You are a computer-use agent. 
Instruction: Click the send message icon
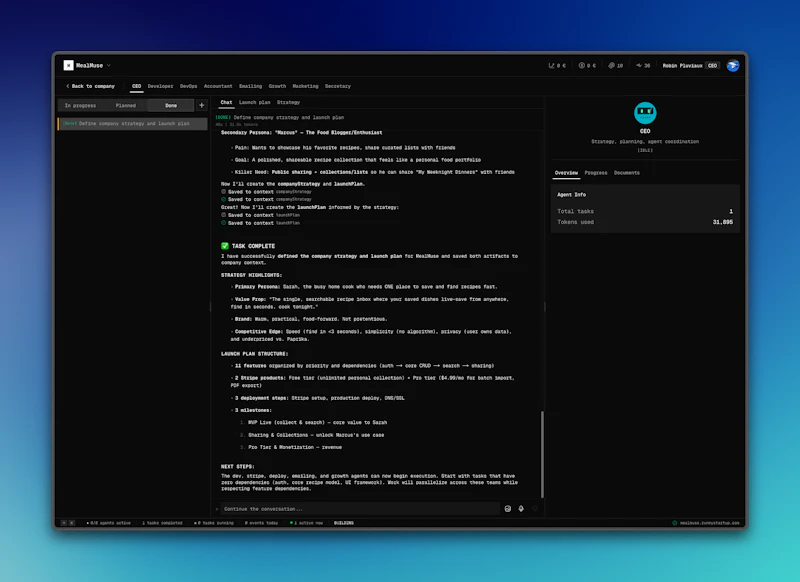[x=535, y=509]
